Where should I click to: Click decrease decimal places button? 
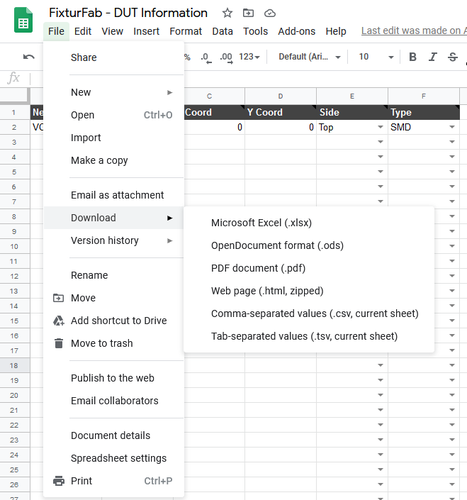(x=206, y=57)
